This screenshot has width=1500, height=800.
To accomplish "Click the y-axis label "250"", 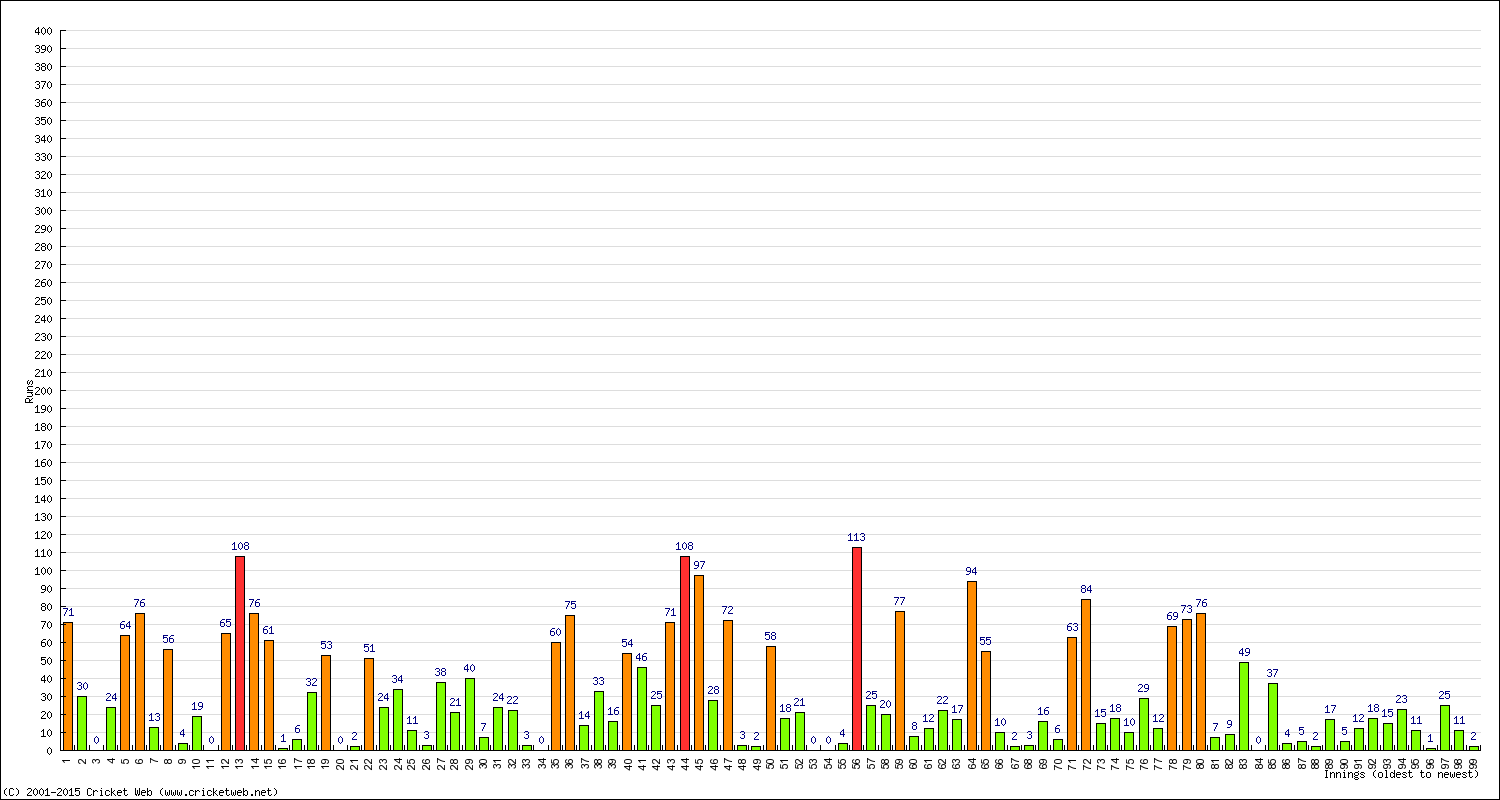I will (42, 301).
